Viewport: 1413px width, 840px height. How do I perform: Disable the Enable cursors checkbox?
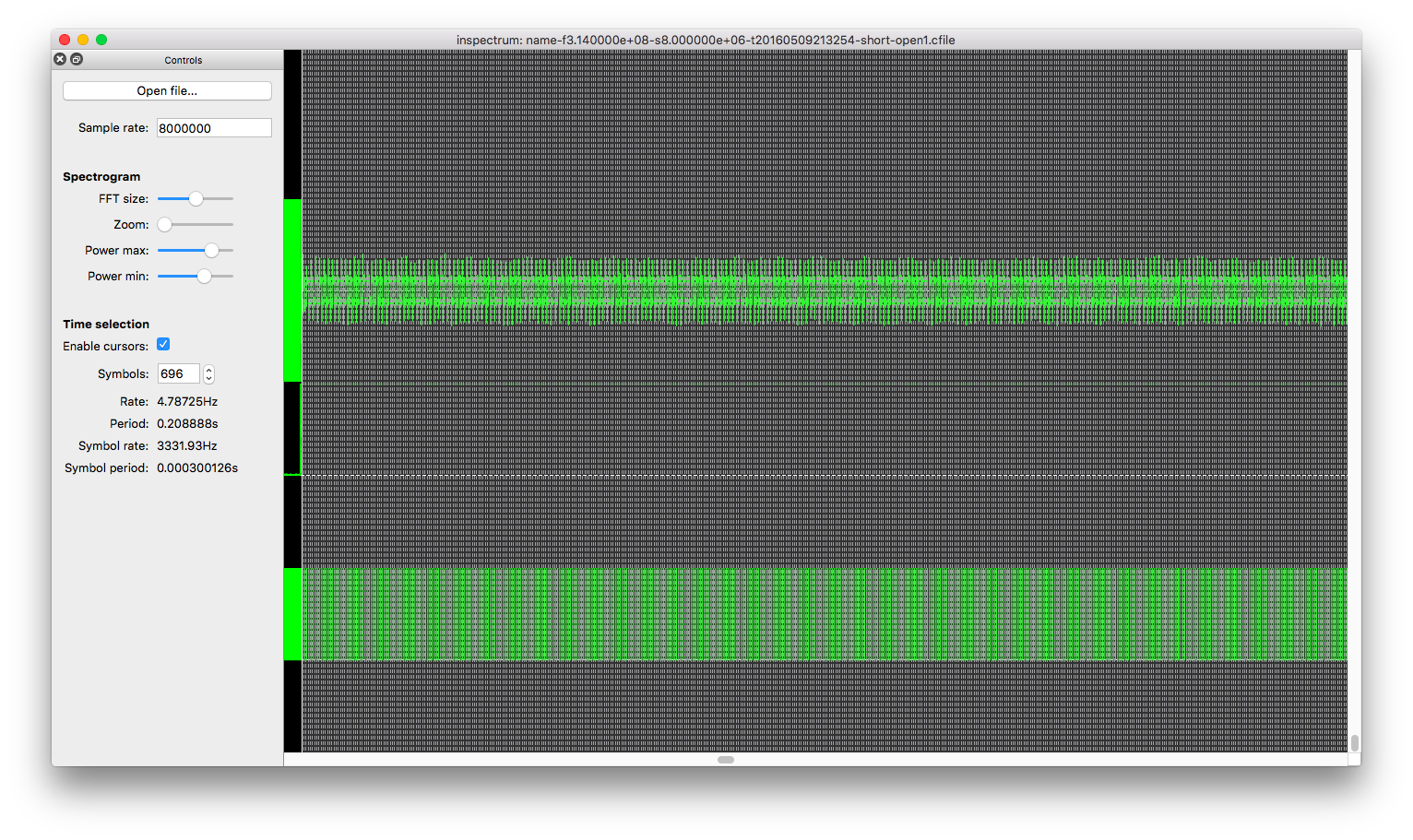tap(163, 345)
